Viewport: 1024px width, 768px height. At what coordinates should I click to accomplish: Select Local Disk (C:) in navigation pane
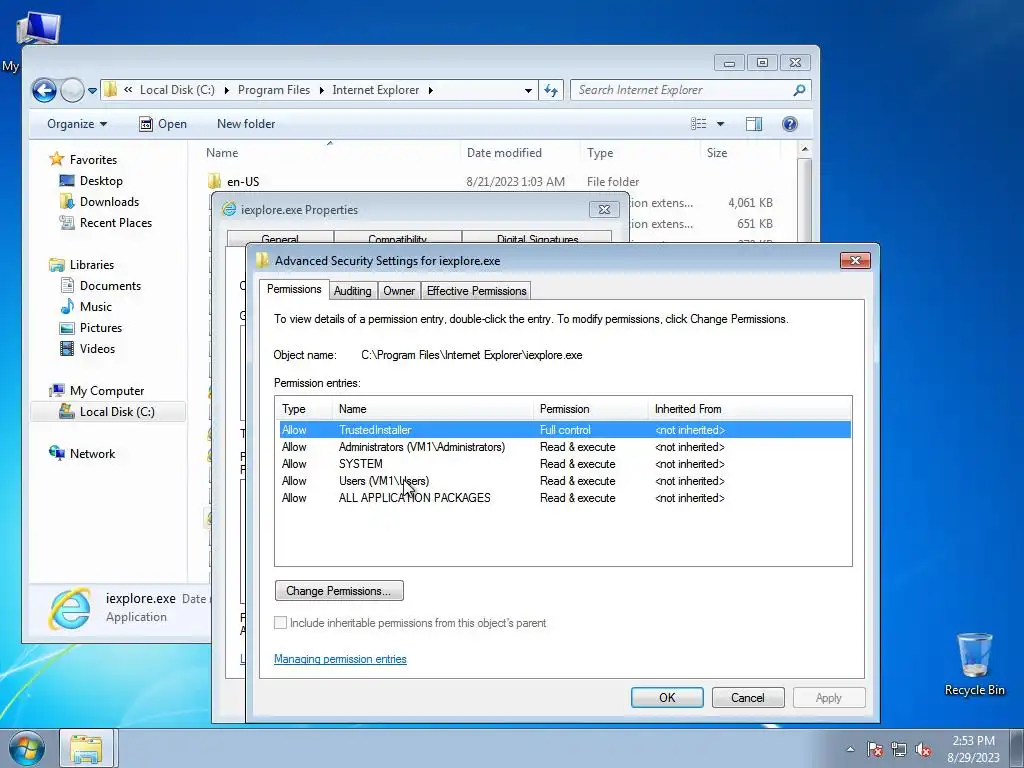click(108, 411)
